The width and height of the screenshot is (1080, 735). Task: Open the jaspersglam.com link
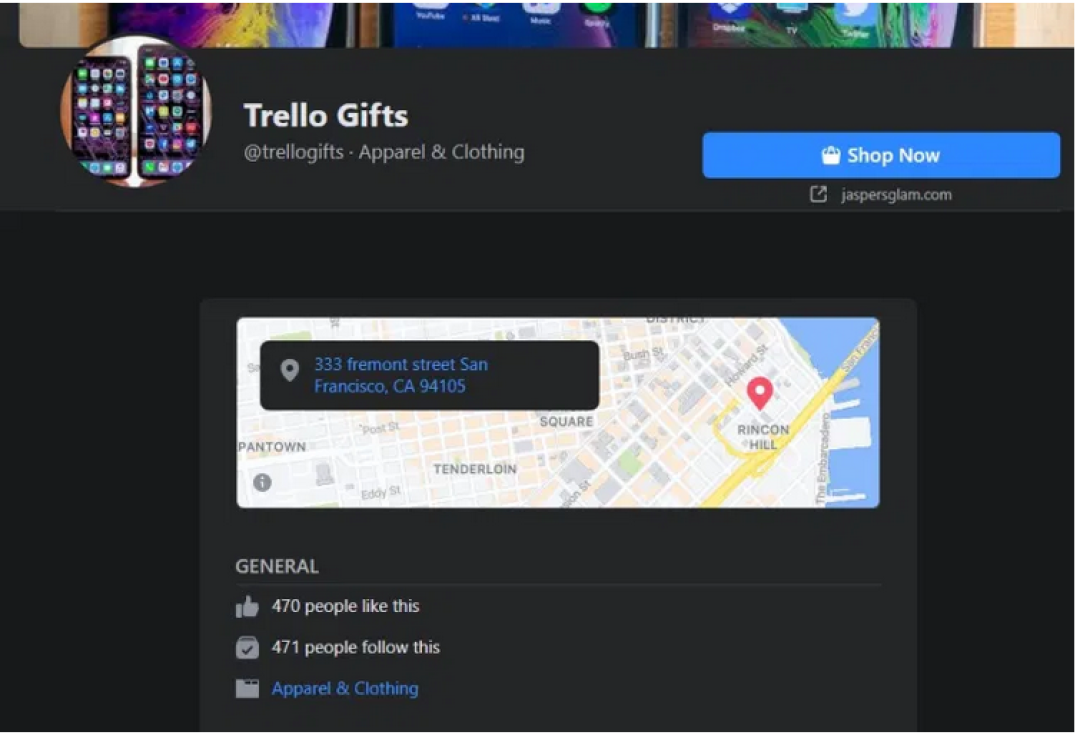pos(896,195)
